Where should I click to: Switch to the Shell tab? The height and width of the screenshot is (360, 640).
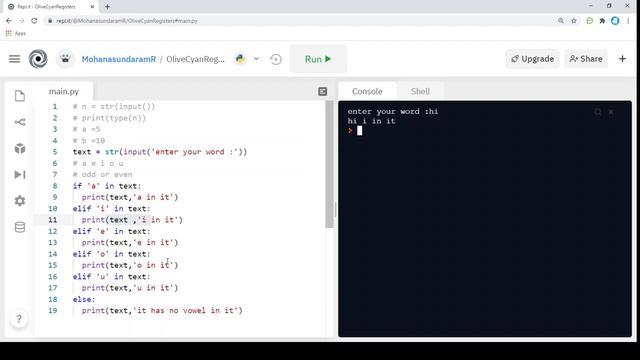tap(420, 91)
